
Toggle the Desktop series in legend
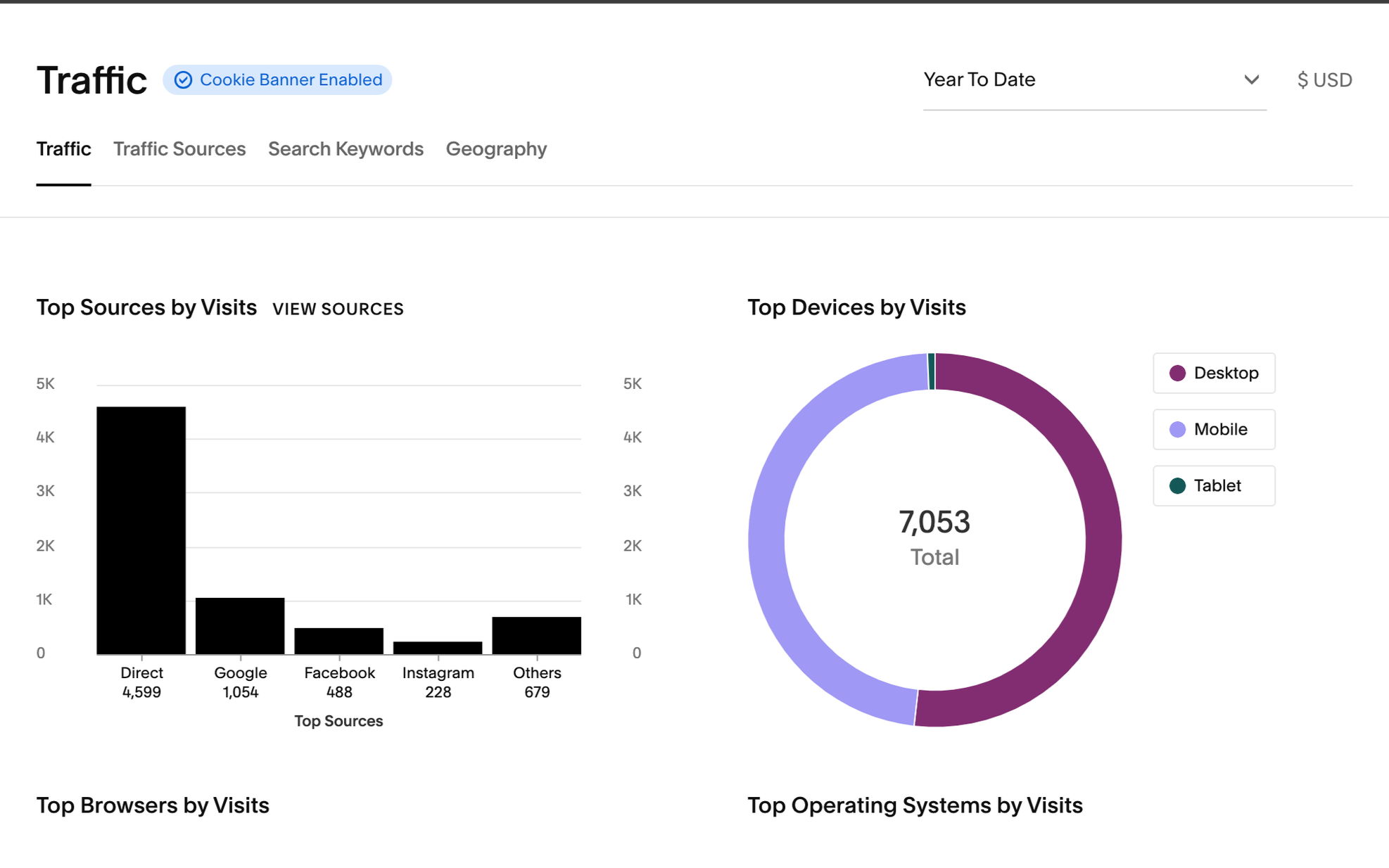(1214, 373)
